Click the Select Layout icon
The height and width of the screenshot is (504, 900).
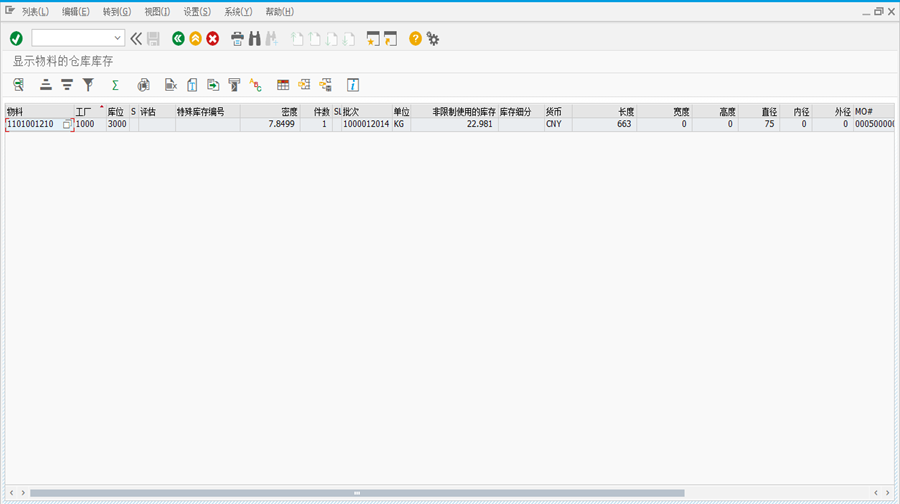(304, 85)
